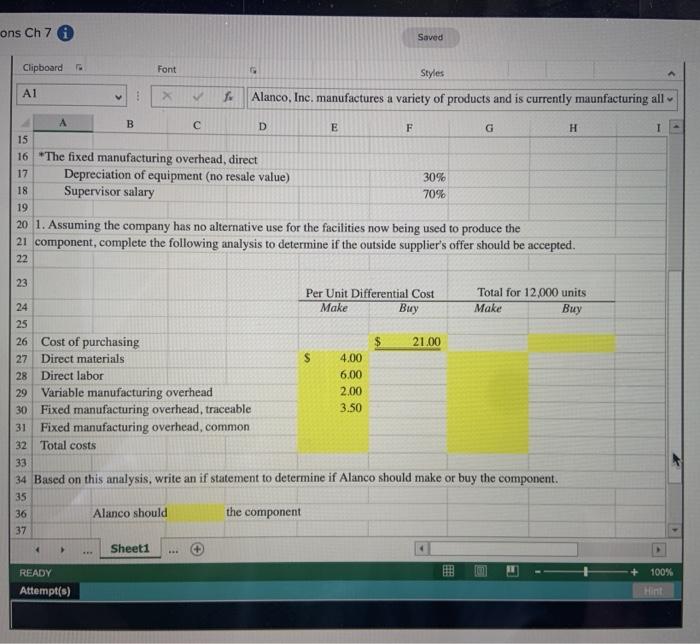Click the Total costs row label

click(x=68, y=445)
